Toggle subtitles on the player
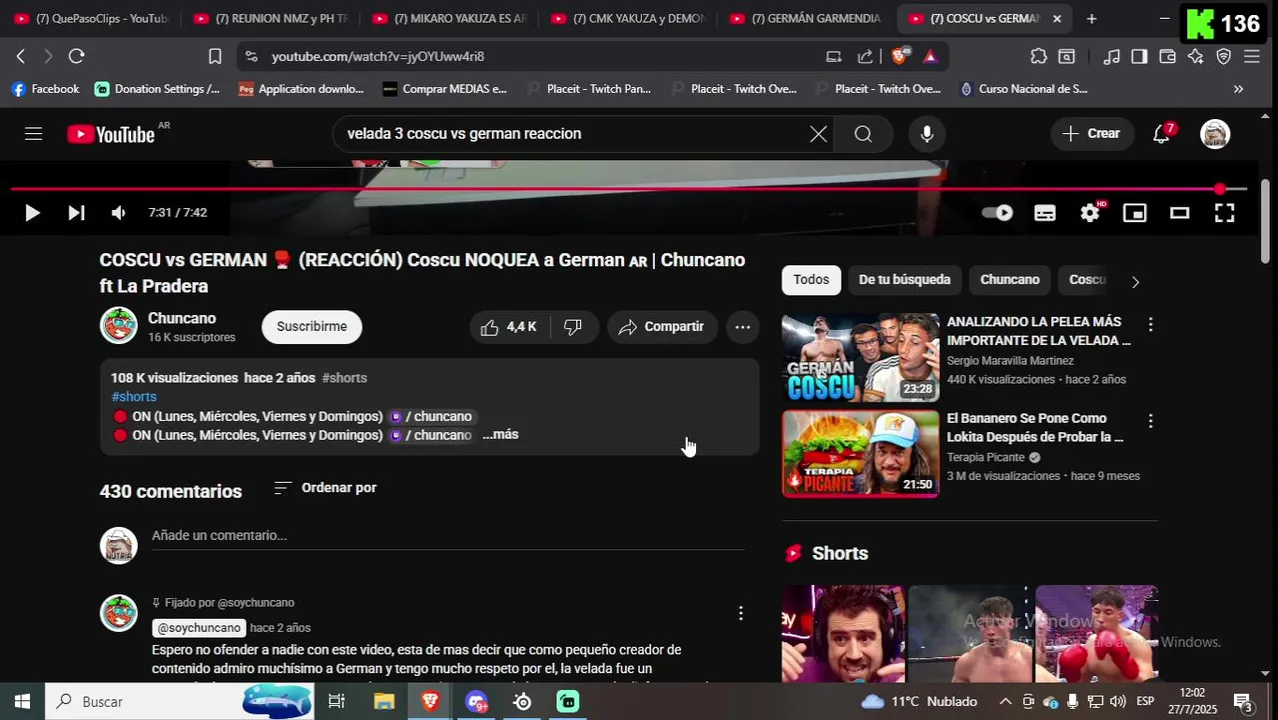This screenshot has height=720, width=1278. pyautogui.click(x=1045, y=213)
